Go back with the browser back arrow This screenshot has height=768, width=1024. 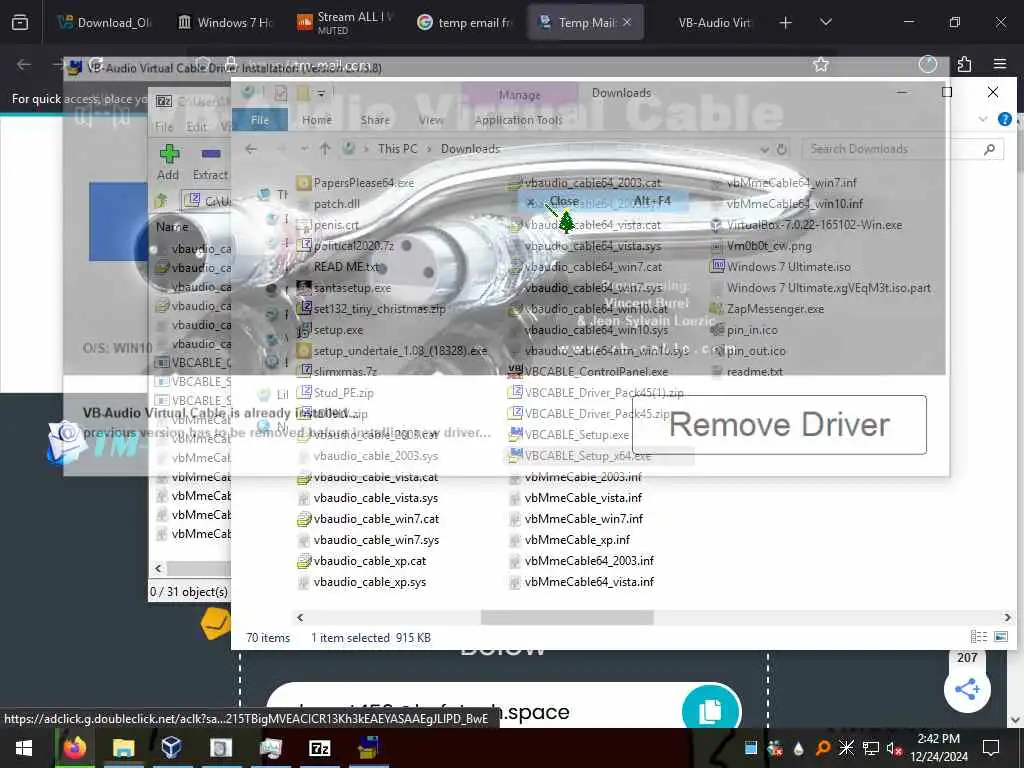pyautogui.click(x=24, y=64)
